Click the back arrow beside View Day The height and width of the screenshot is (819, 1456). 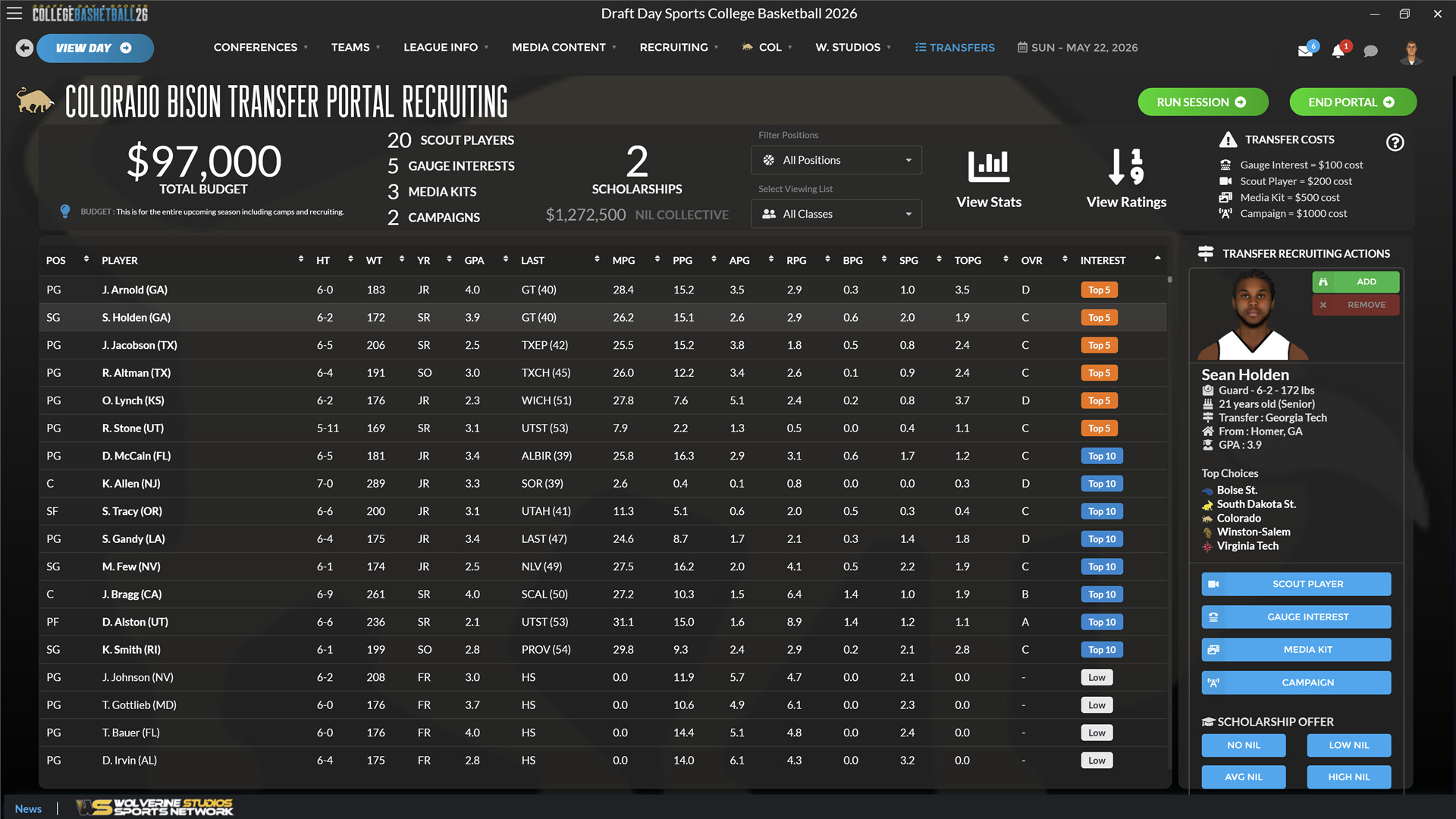(24, 47)
